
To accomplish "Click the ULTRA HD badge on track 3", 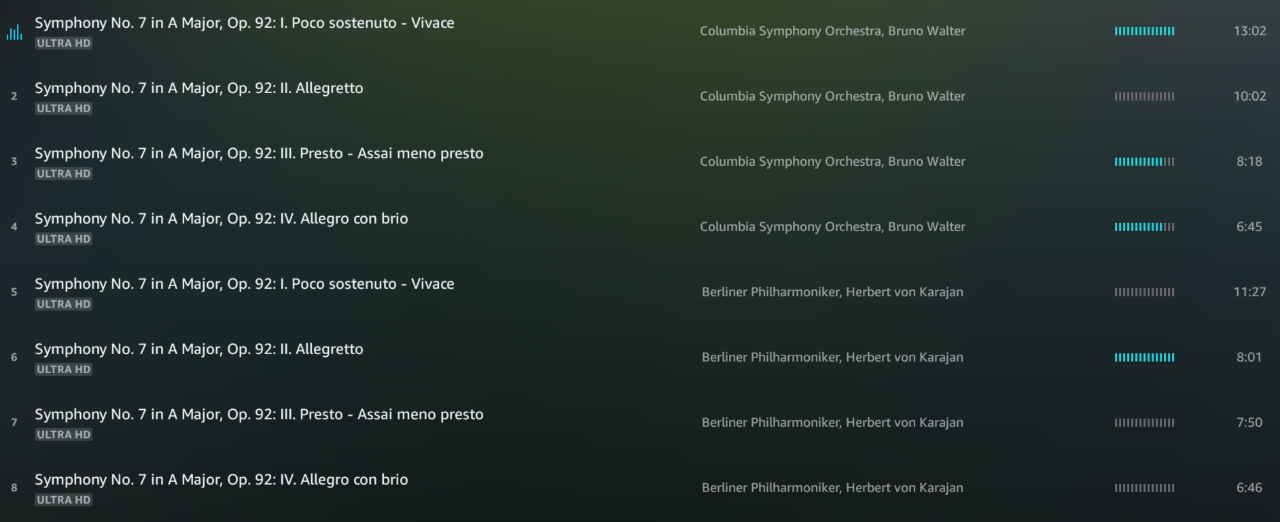I will point(64,174).
